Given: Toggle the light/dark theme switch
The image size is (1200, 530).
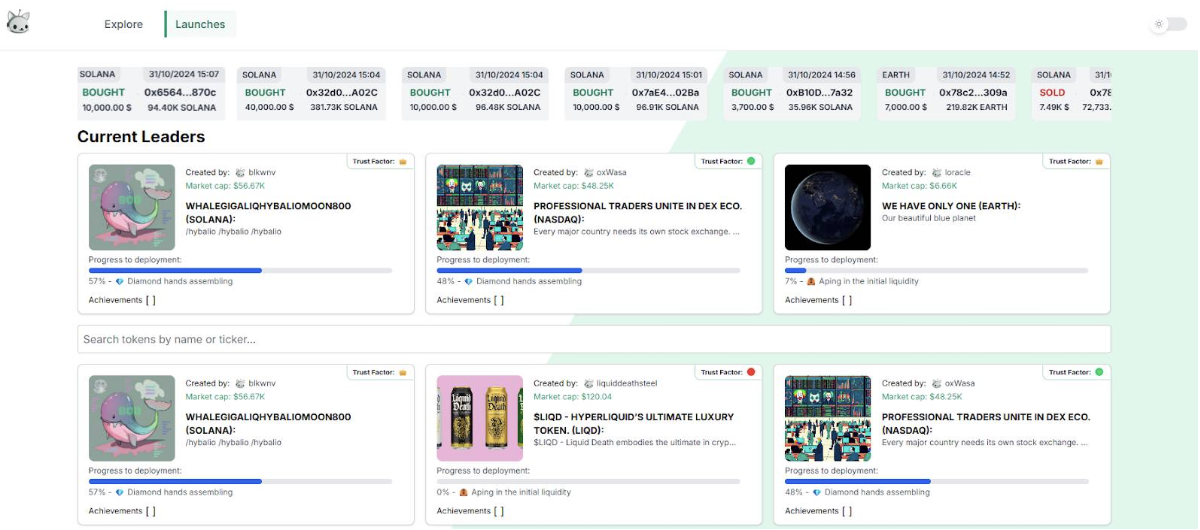Looking at the screenshot, I should click(x=1166, y=24).
